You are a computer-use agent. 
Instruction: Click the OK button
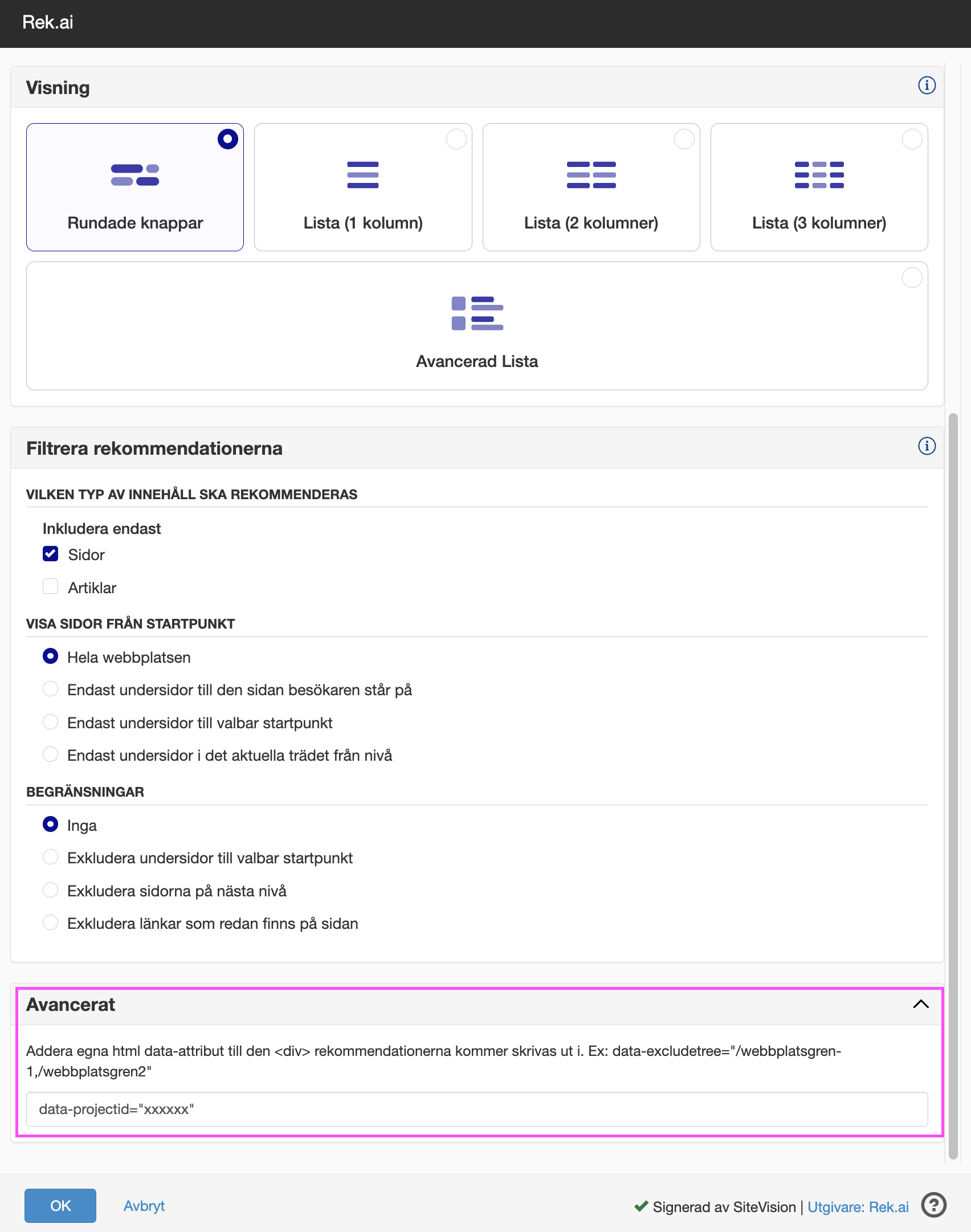click(x=60, y=1206)
